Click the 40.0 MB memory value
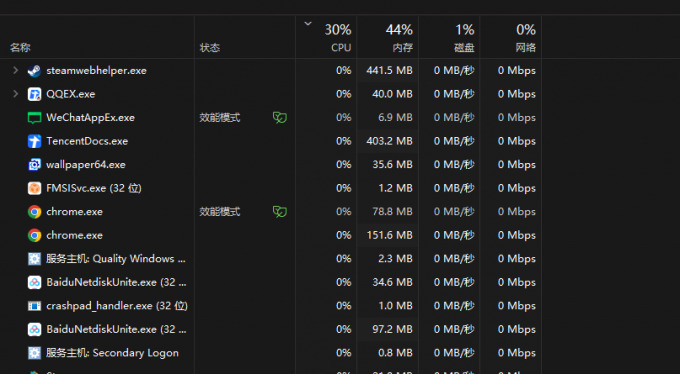 392,94
